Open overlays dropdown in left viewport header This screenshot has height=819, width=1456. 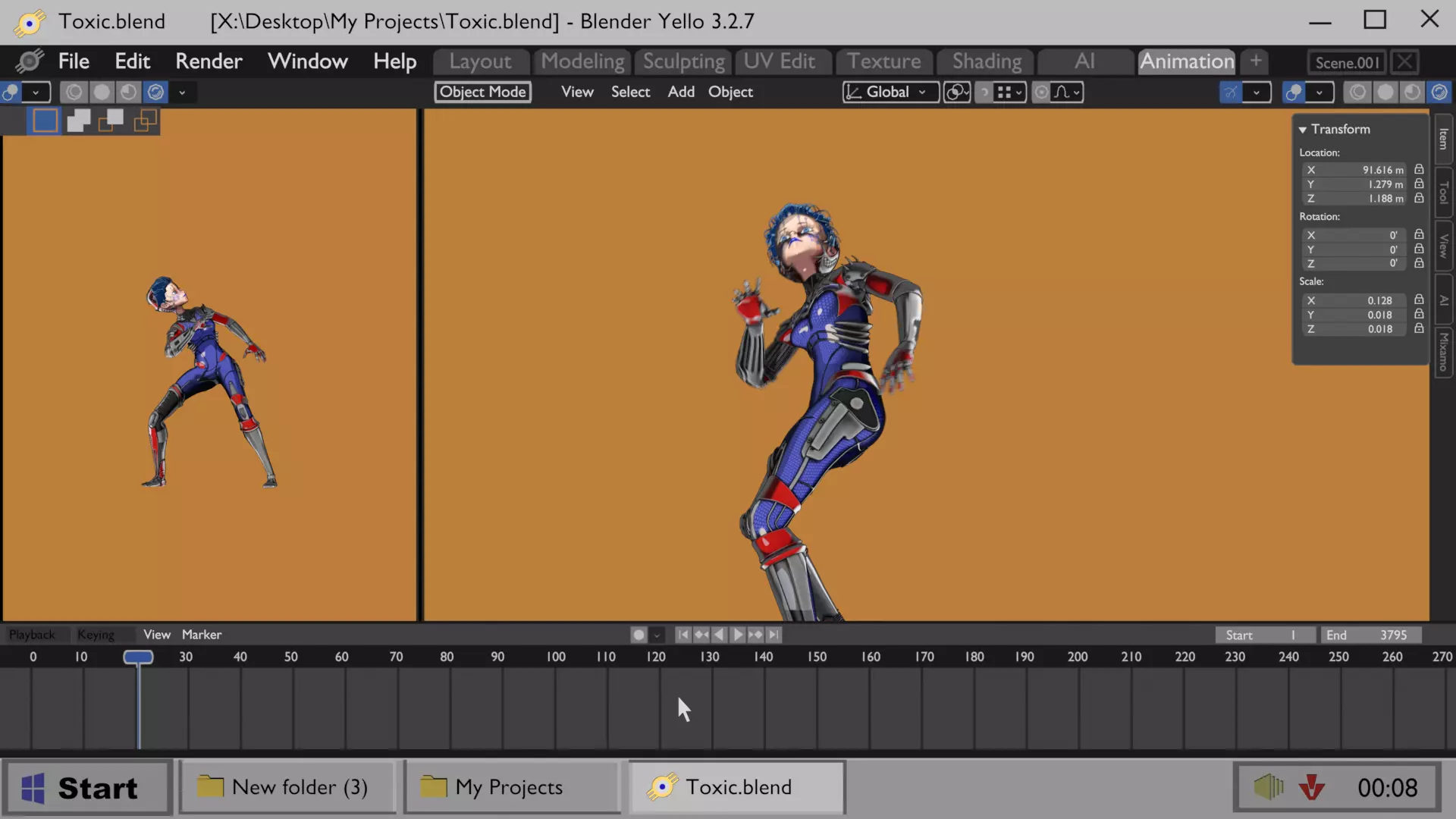[x=36, y=93]
